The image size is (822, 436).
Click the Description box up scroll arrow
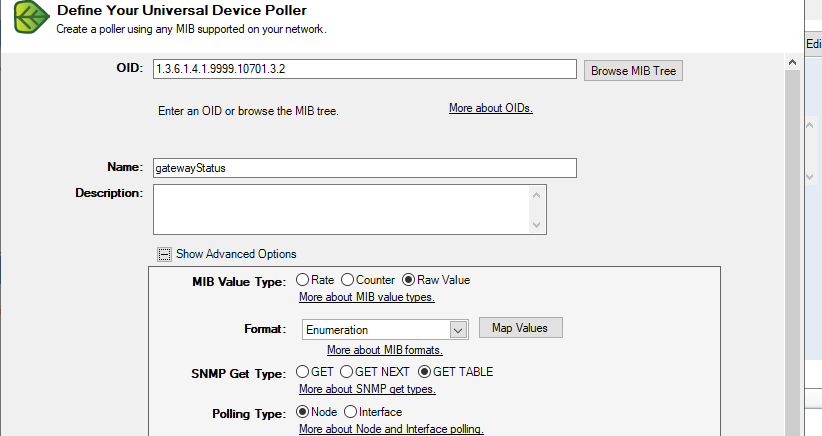coord(536,195)
